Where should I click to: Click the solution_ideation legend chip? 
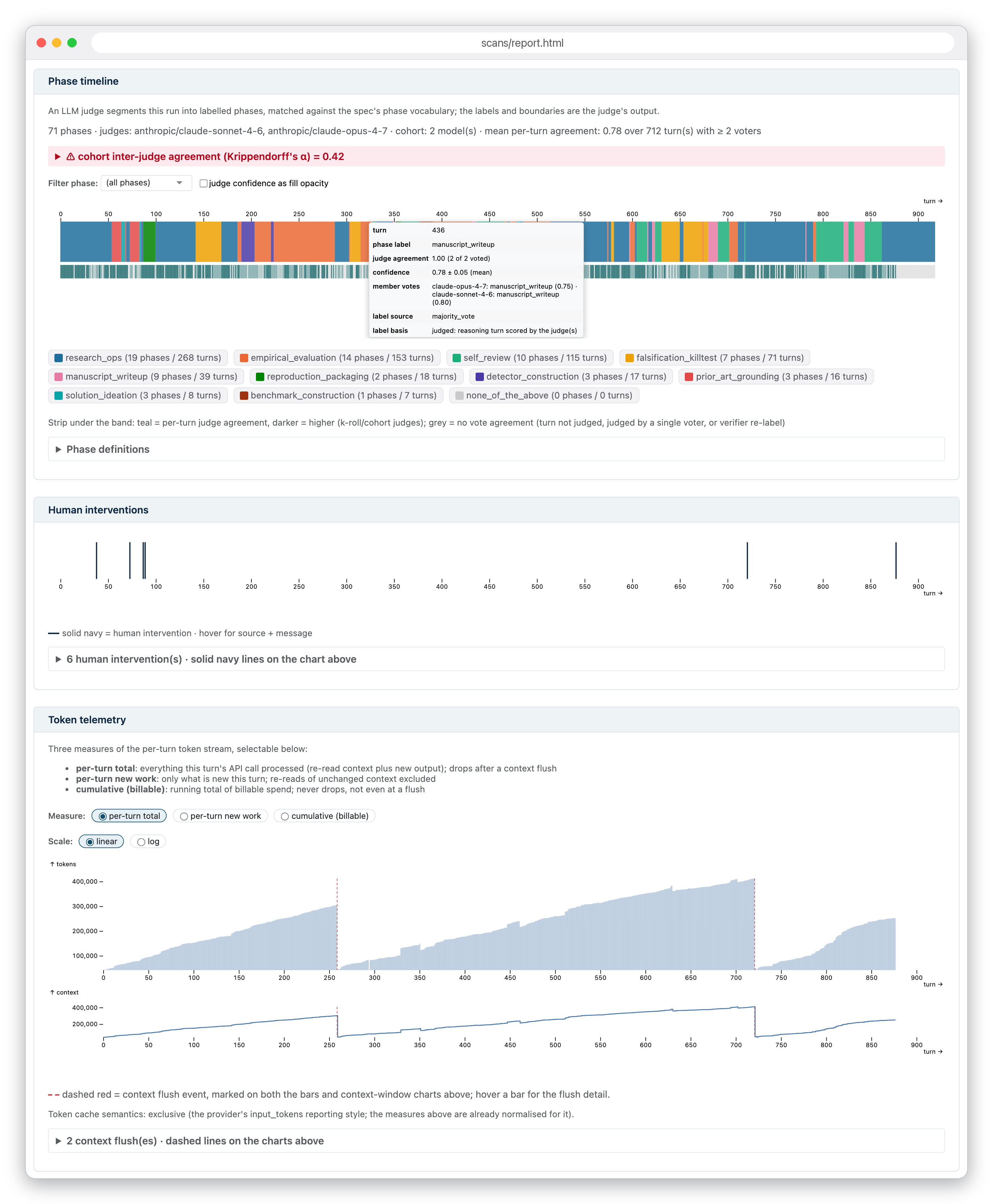[x=138, y=395]
